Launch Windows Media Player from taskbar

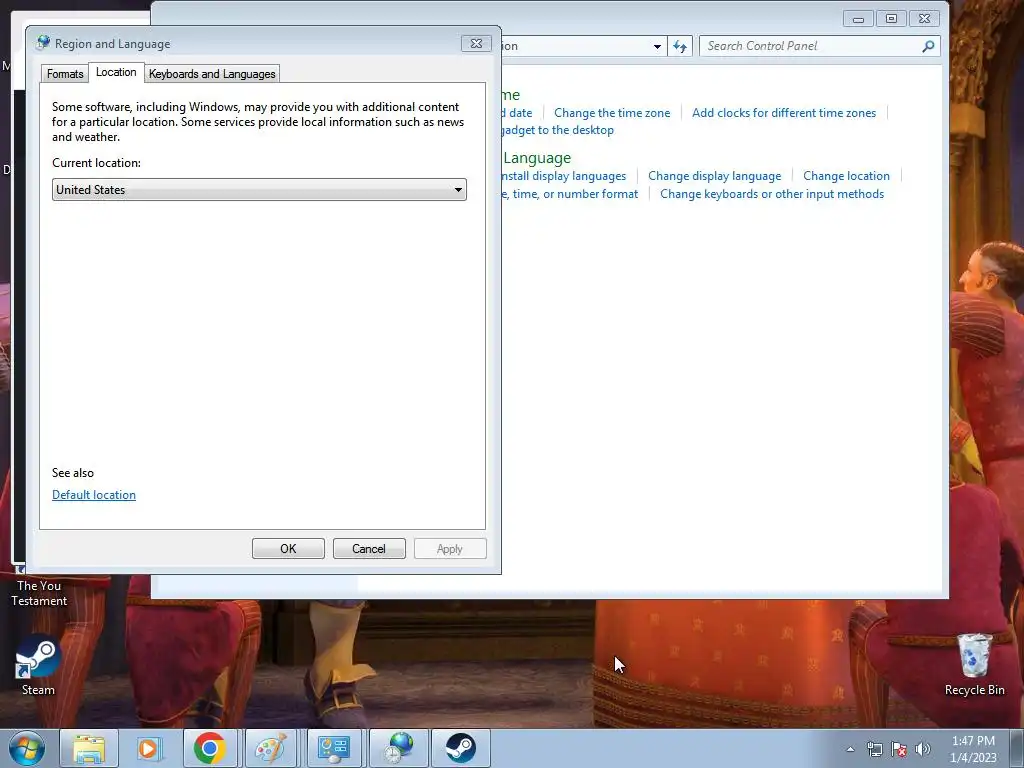[x=149, y=748]
